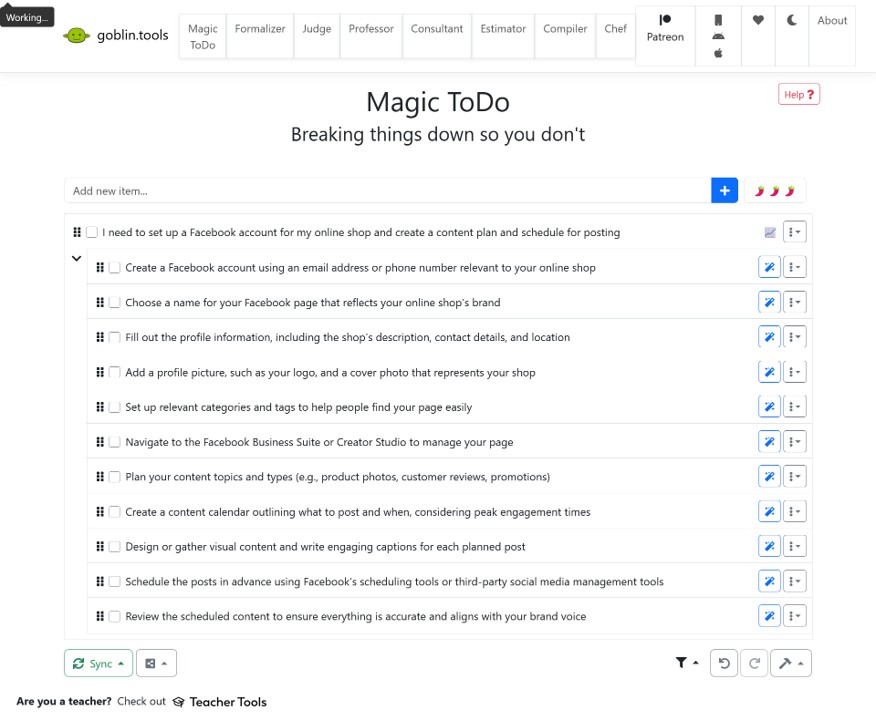Click the magic wand on the 'Create a Facebook account' row
The width and height of the screenshot is (876, 720).
click(x=769, y=266)
